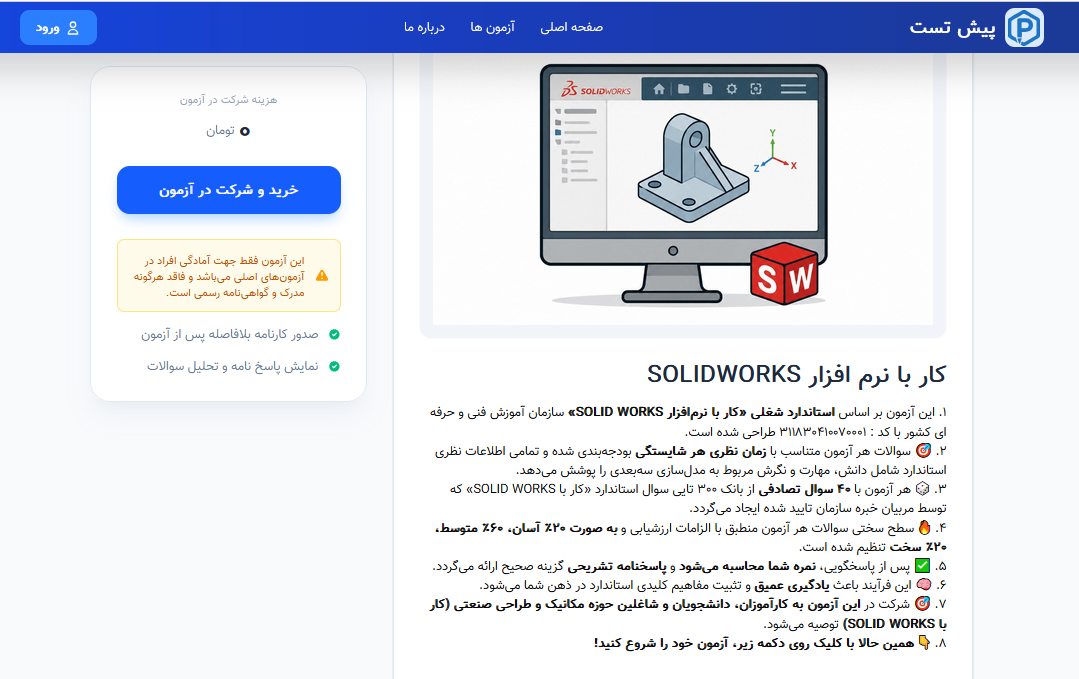Screen dimensions: 1079x679
Task: Click the pointing hand emoji in item ۸
Action: [x=924, y=643]
